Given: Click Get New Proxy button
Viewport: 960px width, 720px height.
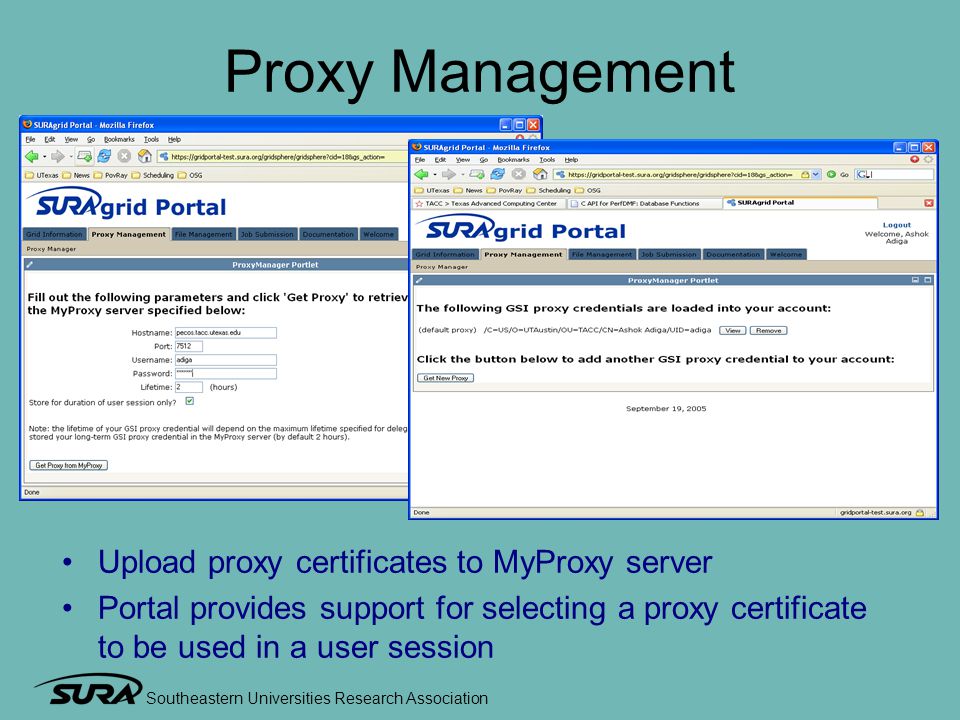Looking at the screenshot, I should tap(446, 378).
